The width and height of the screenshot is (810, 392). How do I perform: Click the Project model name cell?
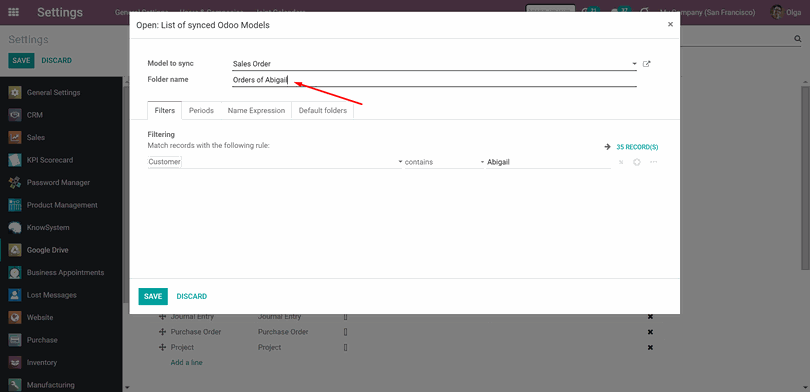(270, 348)
